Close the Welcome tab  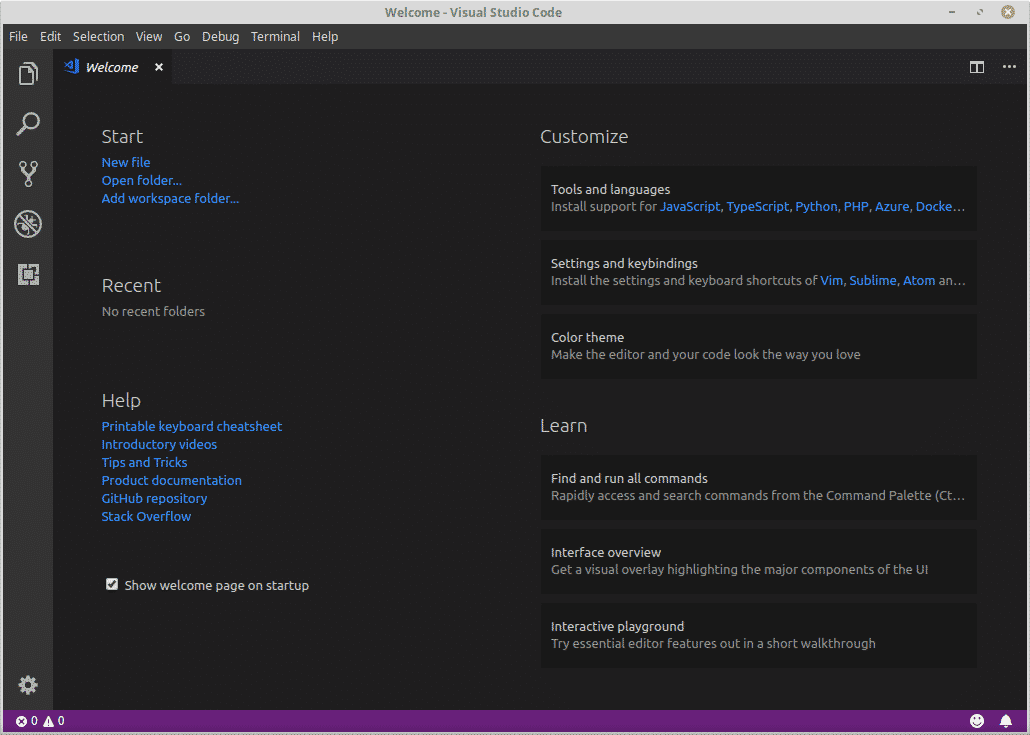pos(158,67)
